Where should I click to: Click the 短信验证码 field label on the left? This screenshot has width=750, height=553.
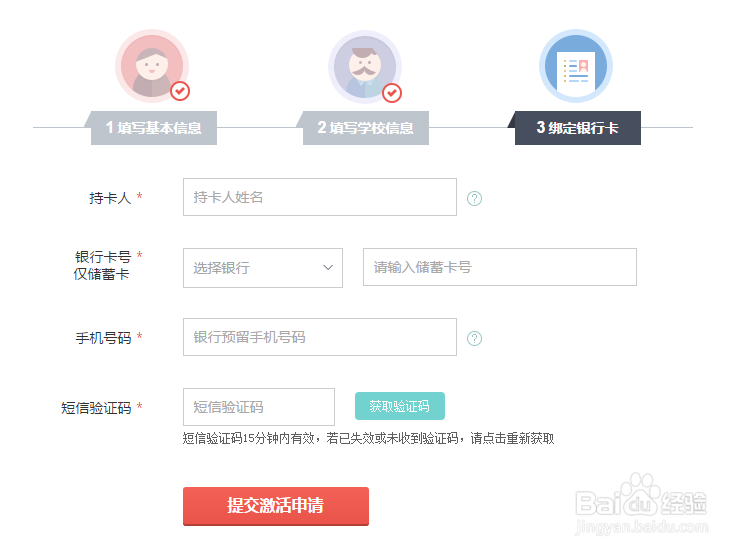(96, 408)
